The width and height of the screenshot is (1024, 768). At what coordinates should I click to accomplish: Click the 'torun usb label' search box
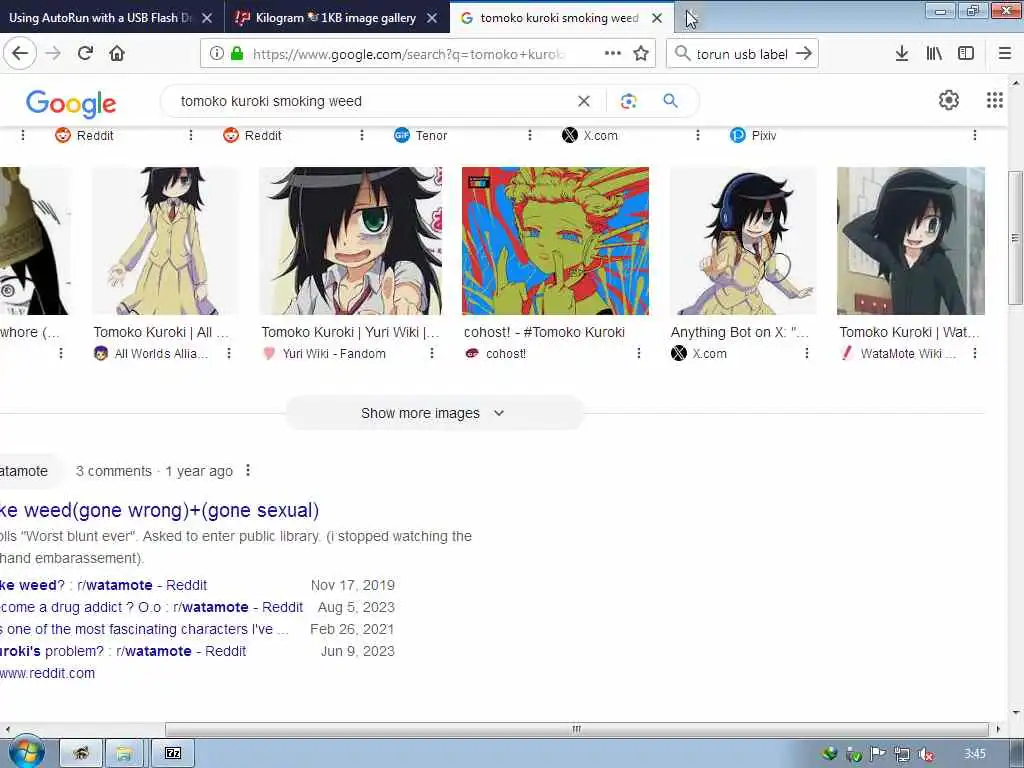[x=743, y=54]
